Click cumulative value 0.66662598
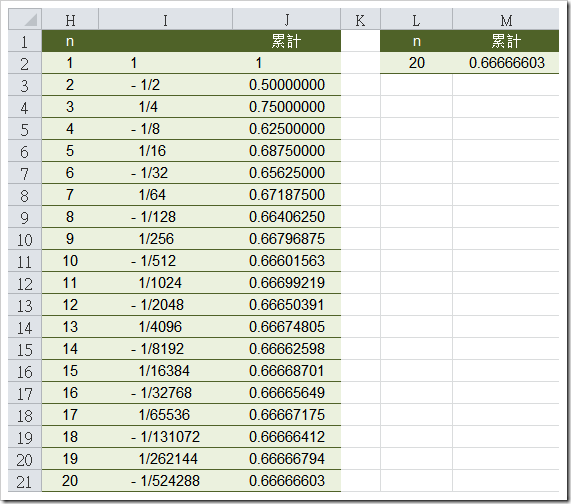The image size is (571, 504). (287, 349)
